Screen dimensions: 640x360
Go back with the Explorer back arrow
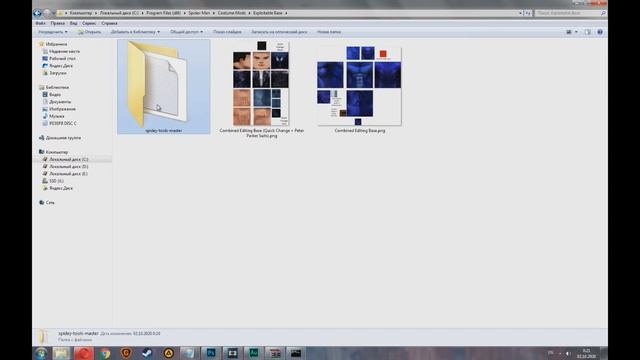click(x=38, y=13)
